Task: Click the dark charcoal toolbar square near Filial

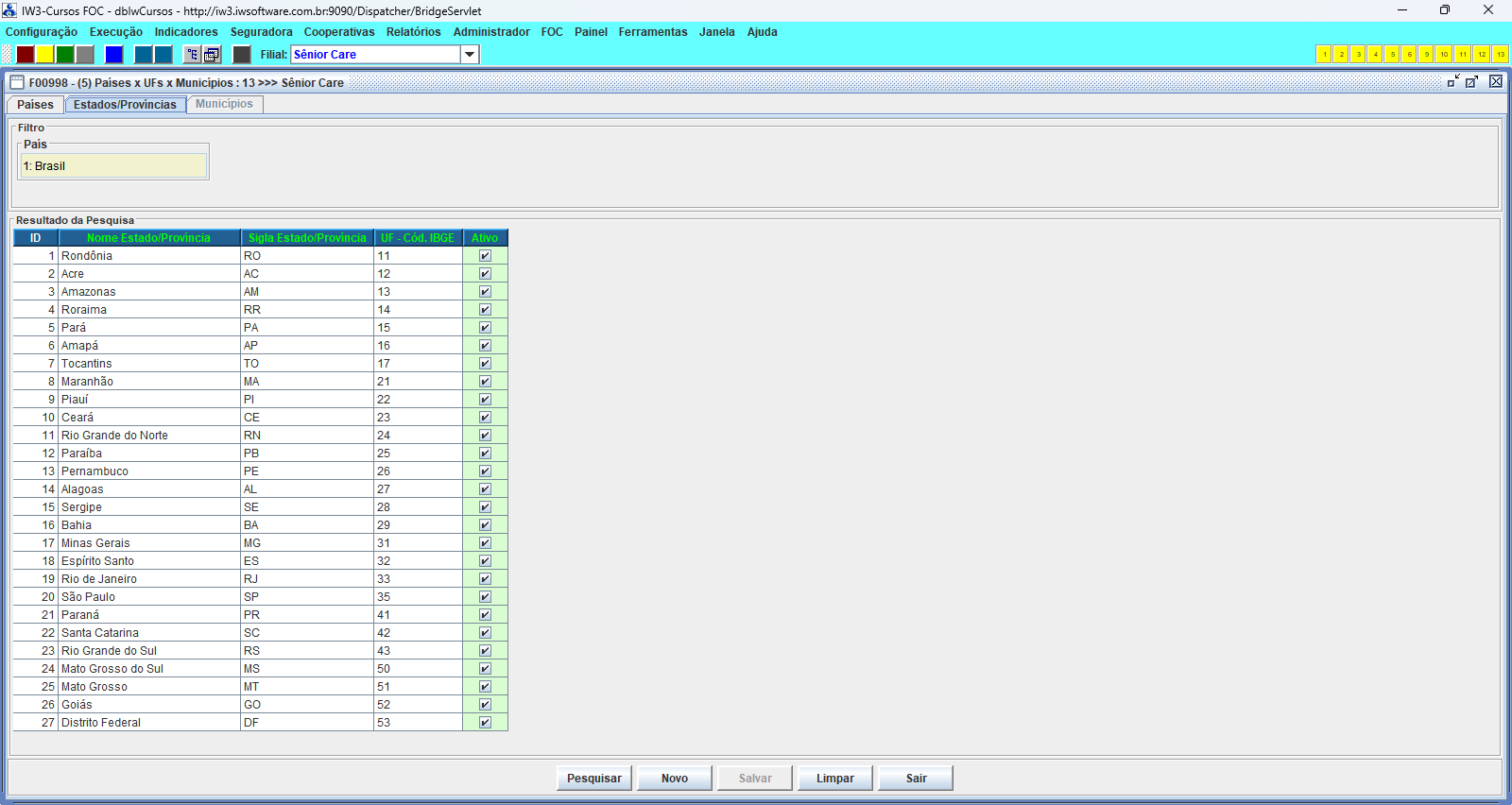Action: coord(242,55)
